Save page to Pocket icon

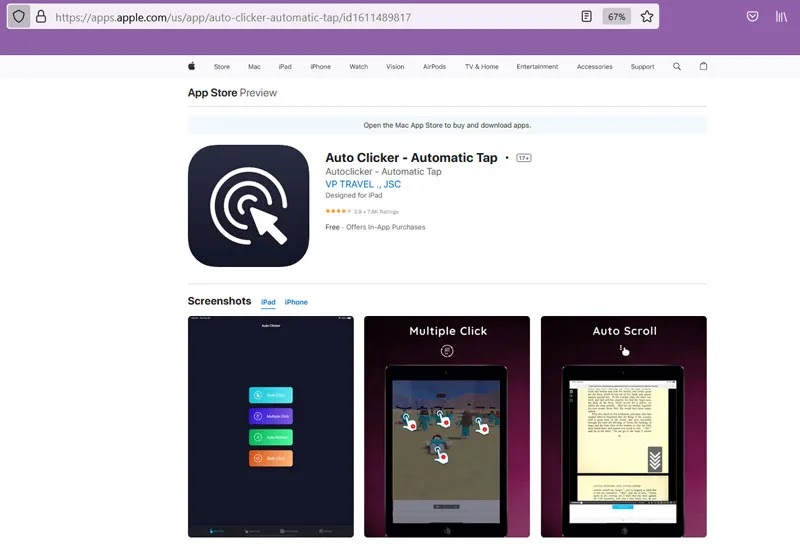click(x=752, y=16)
